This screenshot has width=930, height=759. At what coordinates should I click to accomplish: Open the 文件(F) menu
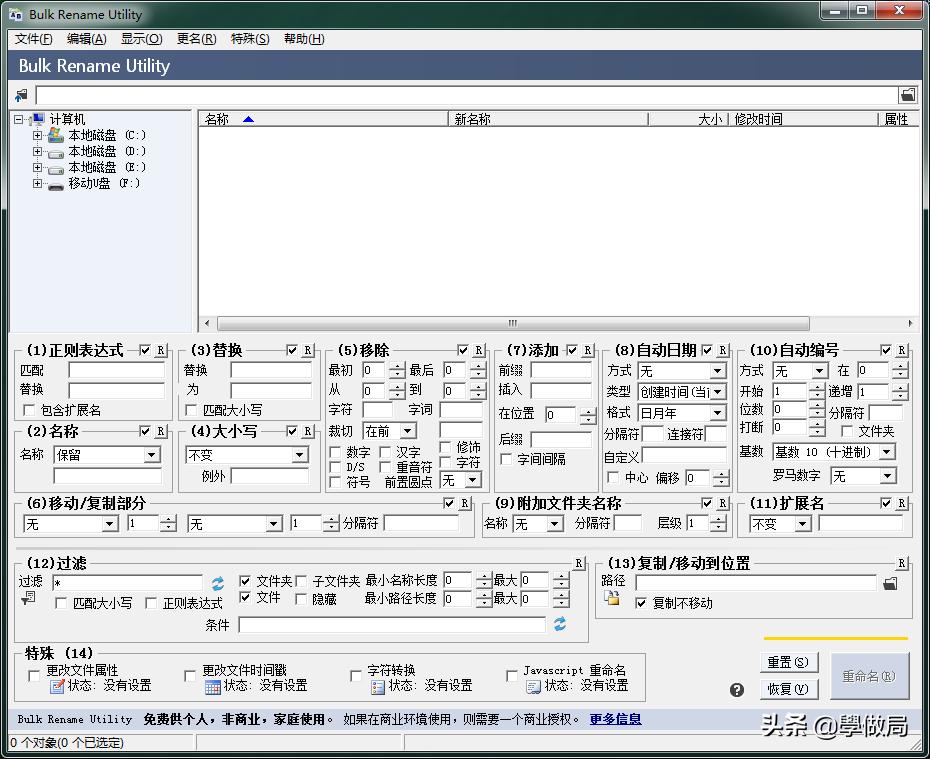[x=33, y=39]
